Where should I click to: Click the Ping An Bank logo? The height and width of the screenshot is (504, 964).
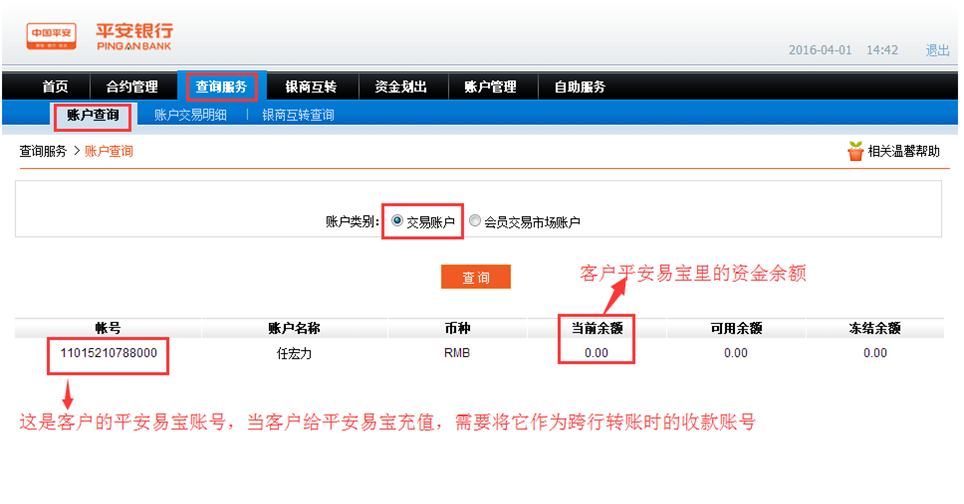pos(134,36)
